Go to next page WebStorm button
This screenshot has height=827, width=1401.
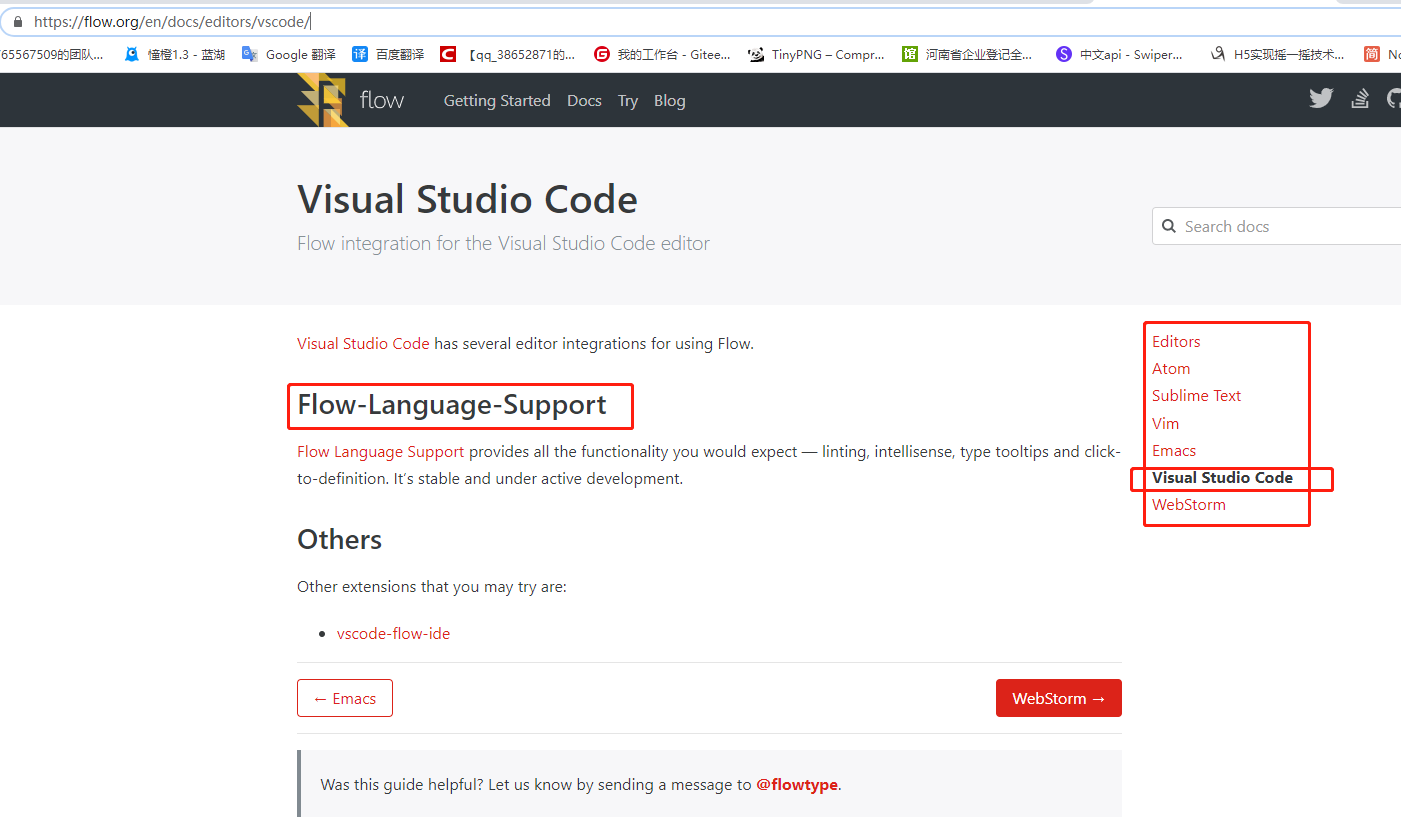tap(1059, 698)
